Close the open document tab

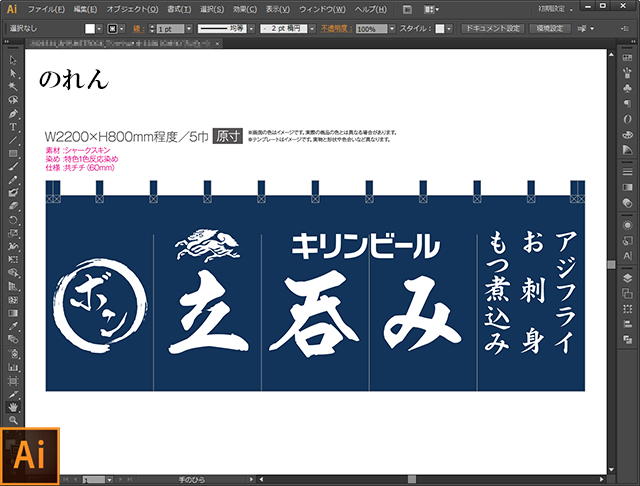(x=218, y=43)
